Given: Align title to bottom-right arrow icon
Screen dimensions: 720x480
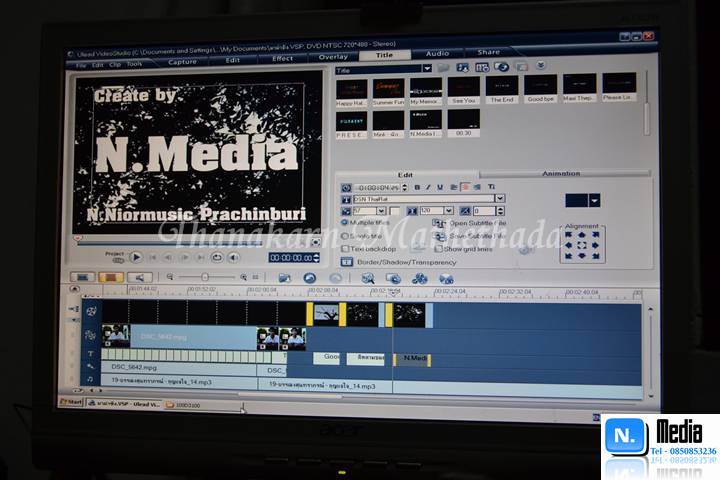Looking at the screenshot, I should (x=596, y=256).
